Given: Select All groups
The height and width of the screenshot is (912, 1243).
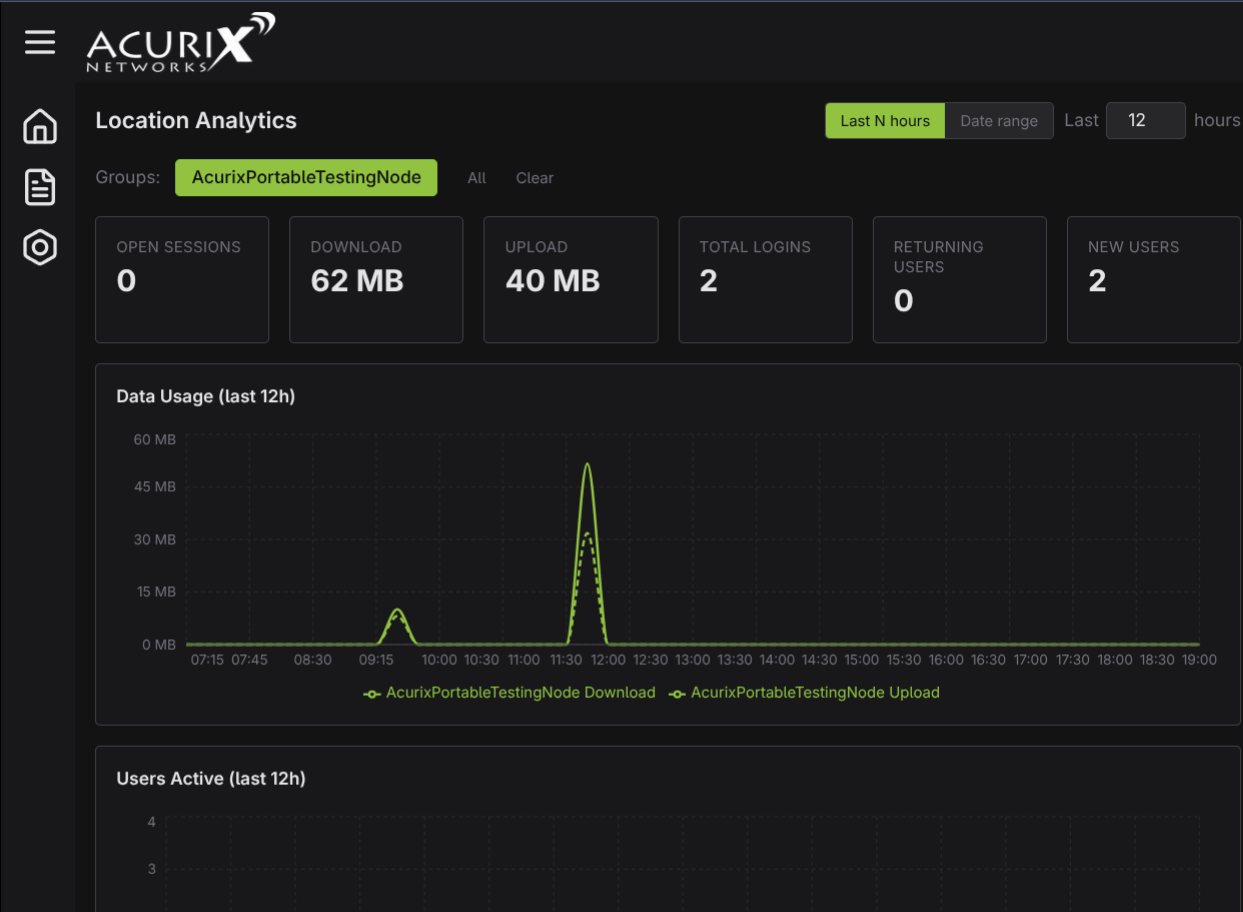Looking at the screenshot, I should (x=477, y=178).
